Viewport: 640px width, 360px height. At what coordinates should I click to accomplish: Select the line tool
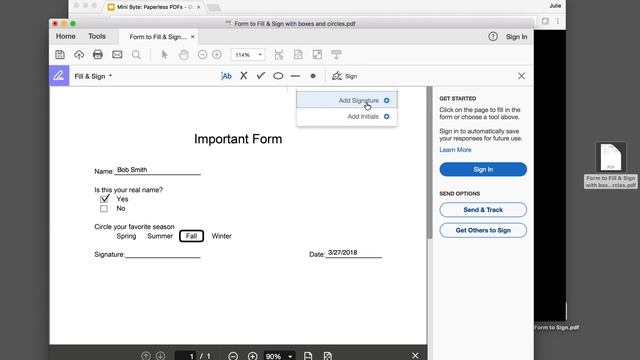[295, 76]
